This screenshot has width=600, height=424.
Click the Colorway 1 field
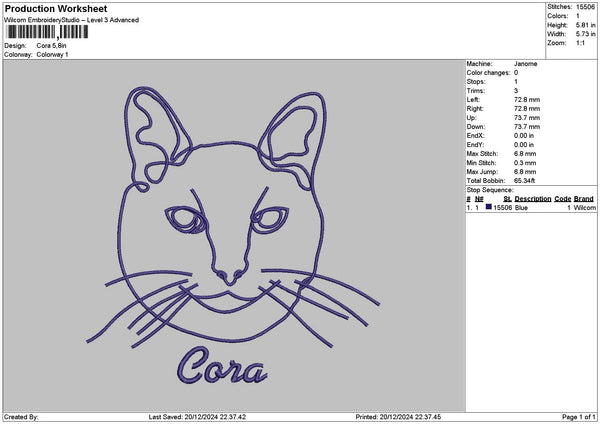52,54
